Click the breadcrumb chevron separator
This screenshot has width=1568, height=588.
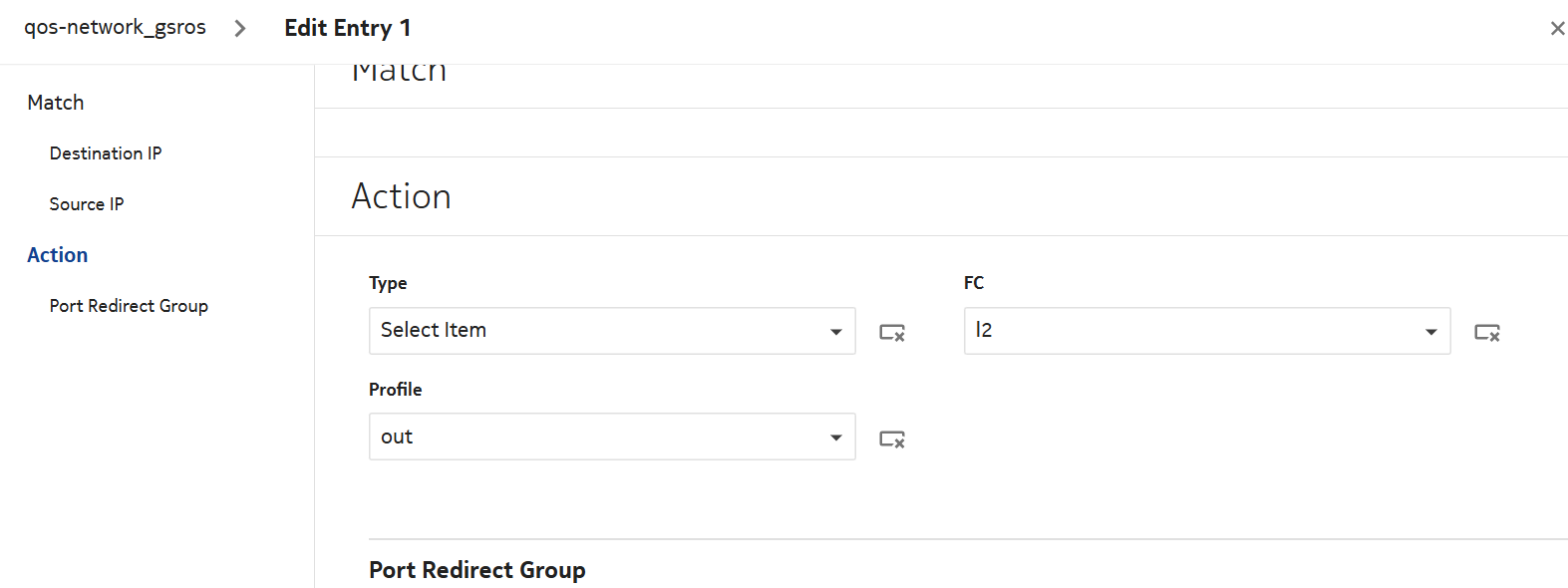[240, 29]
